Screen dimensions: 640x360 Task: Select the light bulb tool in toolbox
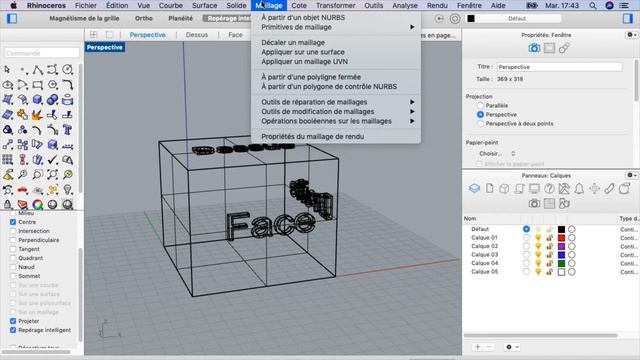point(68,190)
